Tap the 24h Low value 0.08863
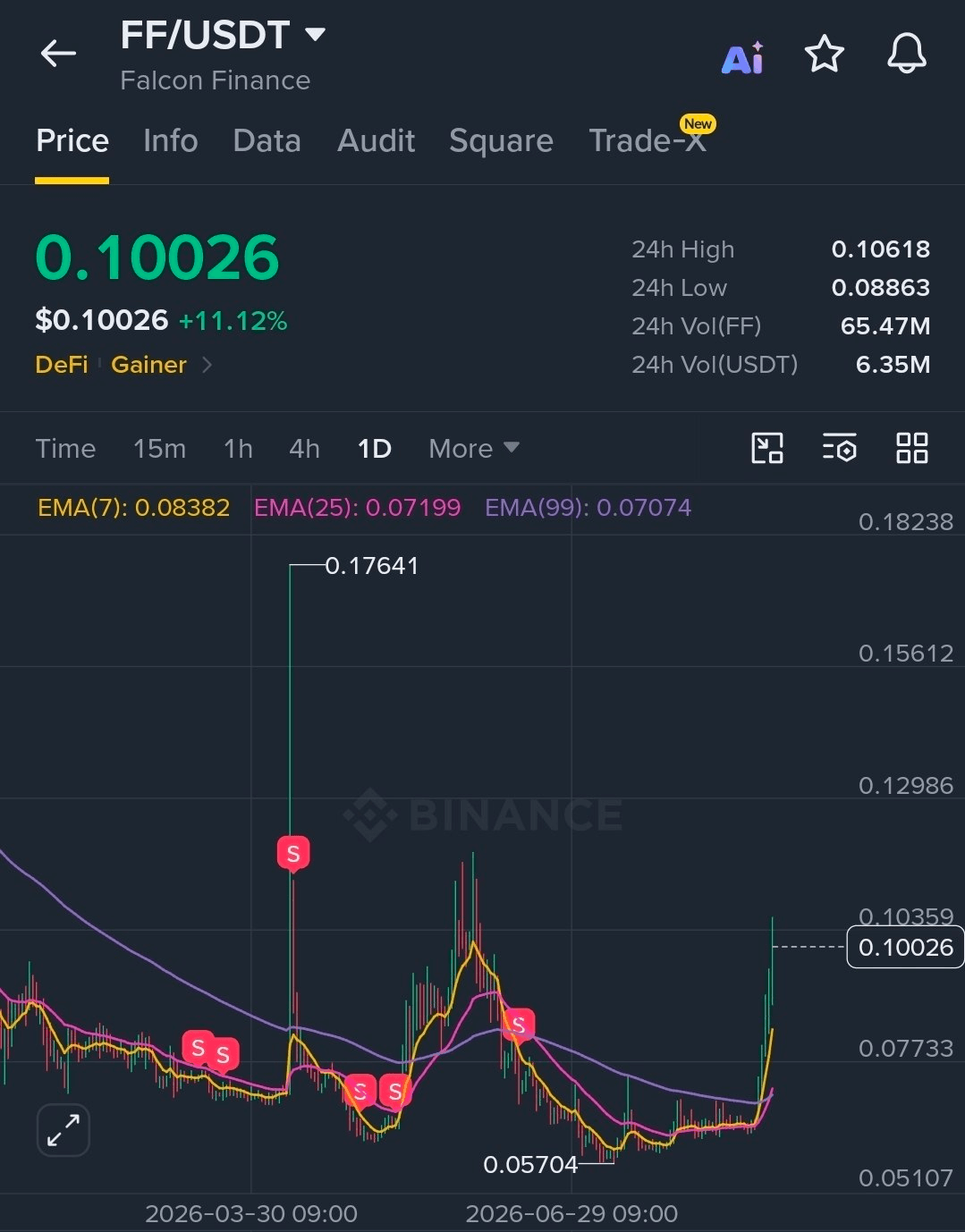Screen dimensions: 965x1232 click(881, 288)
